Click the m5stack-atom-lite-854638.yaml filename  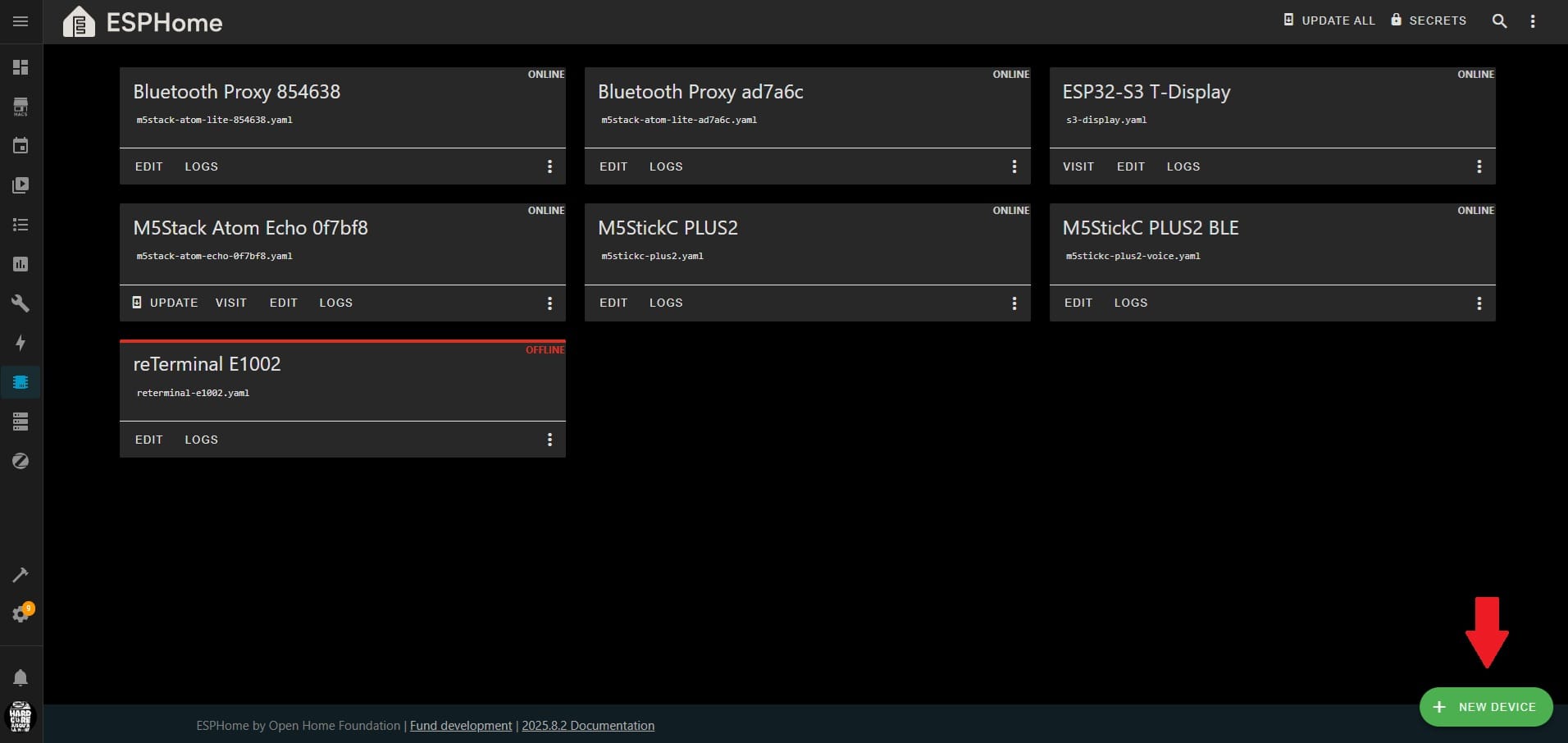point(215,120)
